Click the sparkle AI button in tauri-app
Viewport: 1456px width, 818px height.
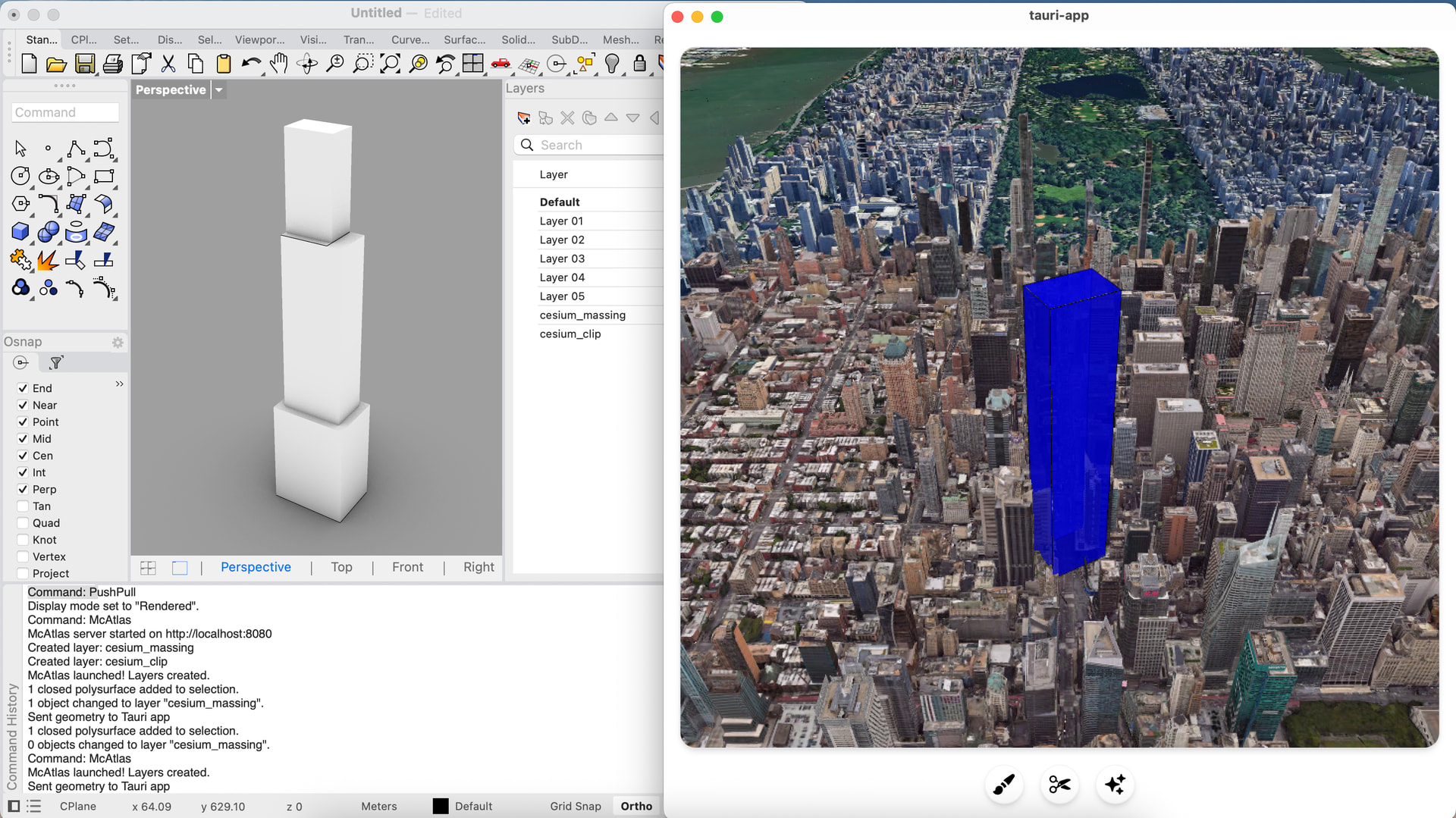(x=1115, y=785)
